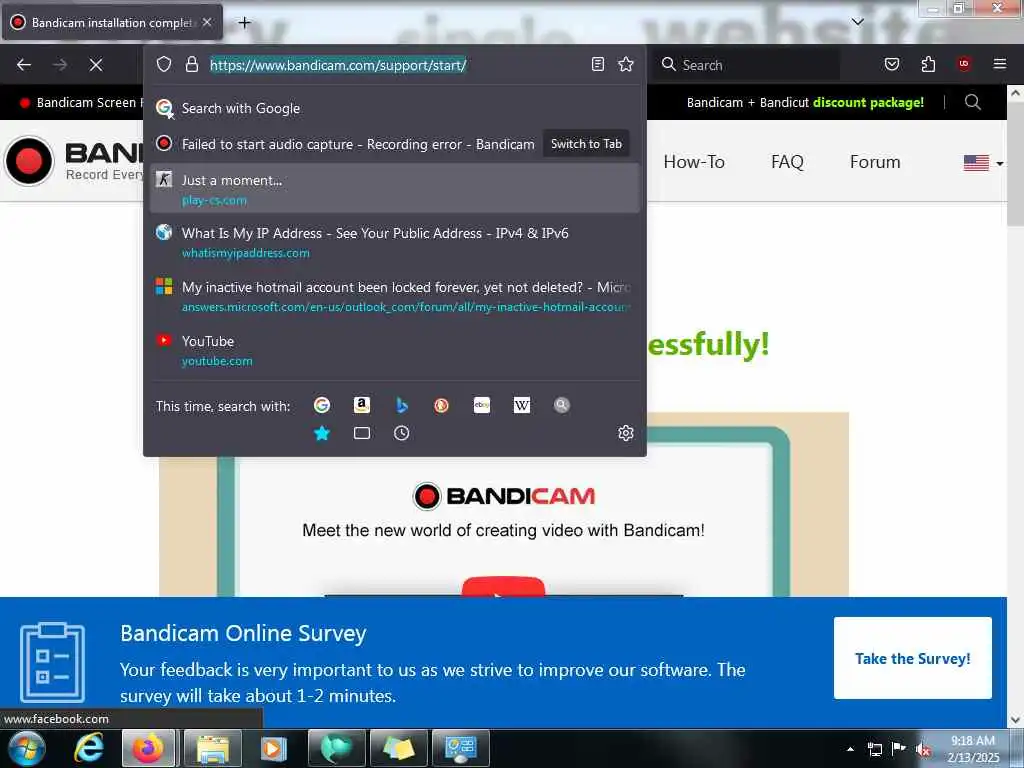Click forward navigation arrow
Image resolution: width=1024 pixels, height=768 pixels.
(60, 65)
